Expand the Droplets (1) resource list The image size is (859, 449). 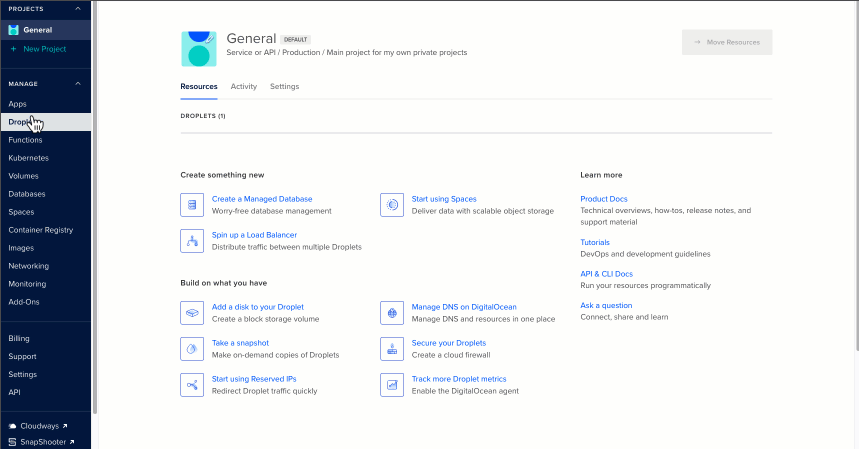(x=203, y=116)
